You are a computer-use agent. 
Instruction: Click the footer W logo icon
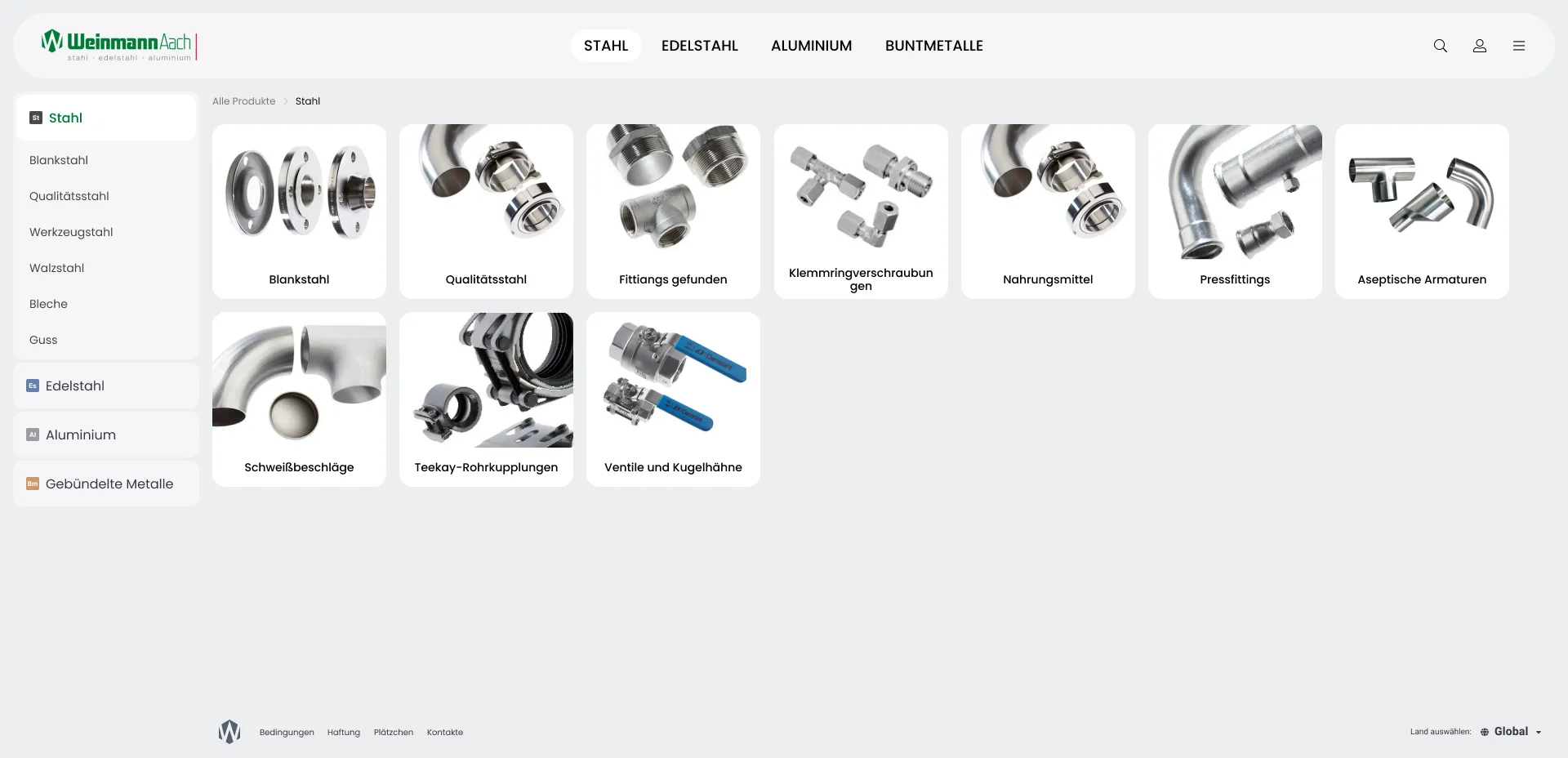tap(229, 732)
